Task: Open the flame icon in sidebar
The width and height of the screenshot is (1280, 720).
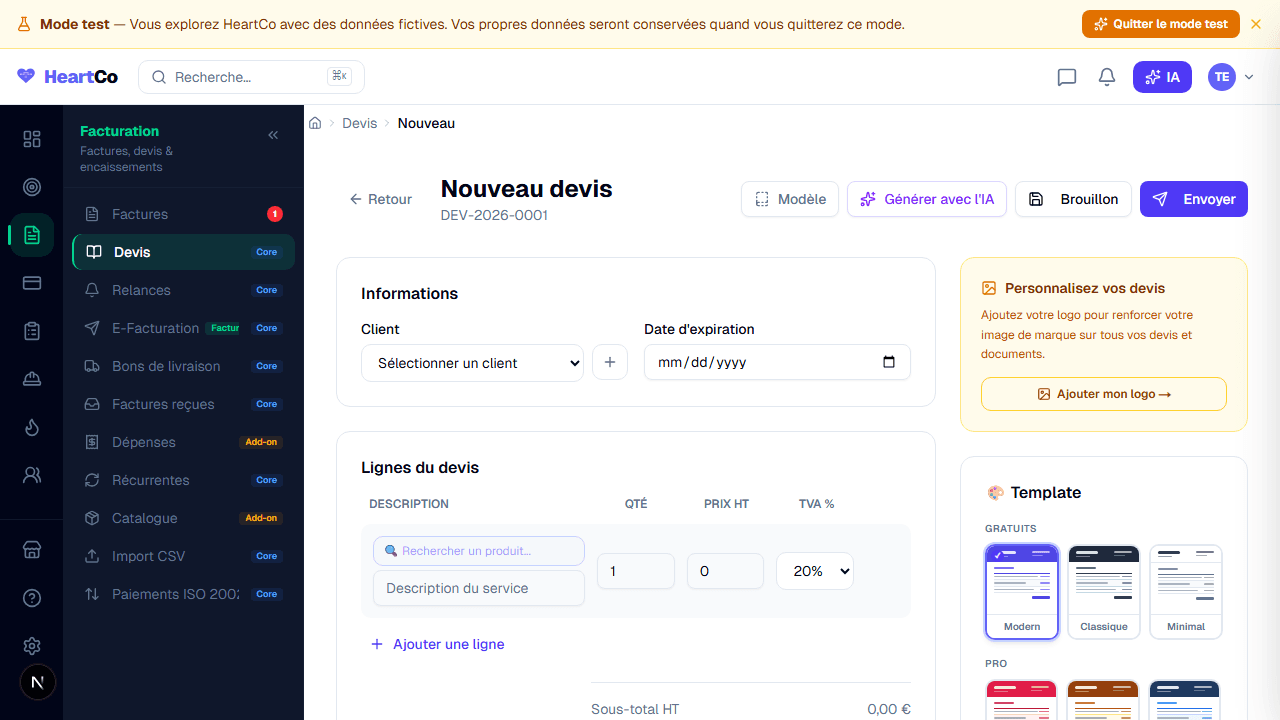Action: pos(31,427)
